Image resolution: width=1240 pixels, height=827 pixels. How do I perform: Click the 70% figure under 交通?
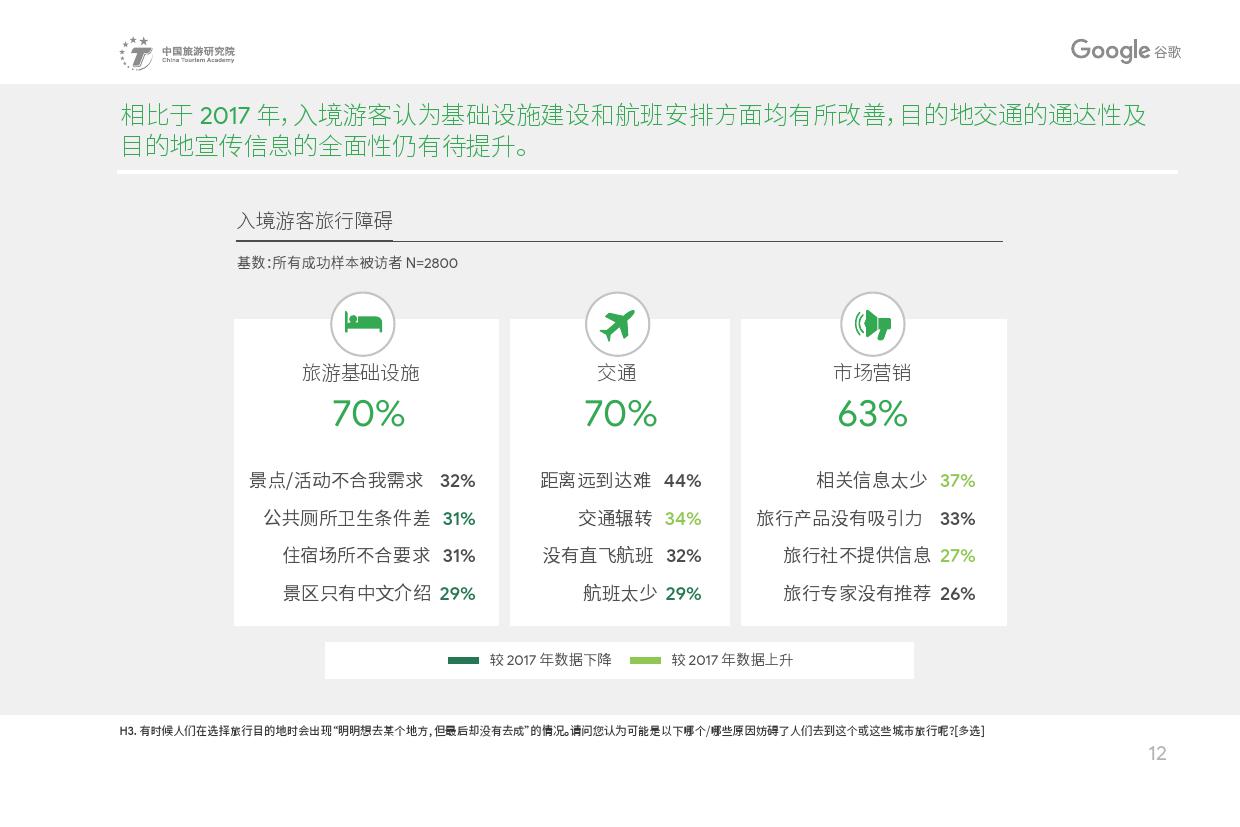[x=620, y=414]
